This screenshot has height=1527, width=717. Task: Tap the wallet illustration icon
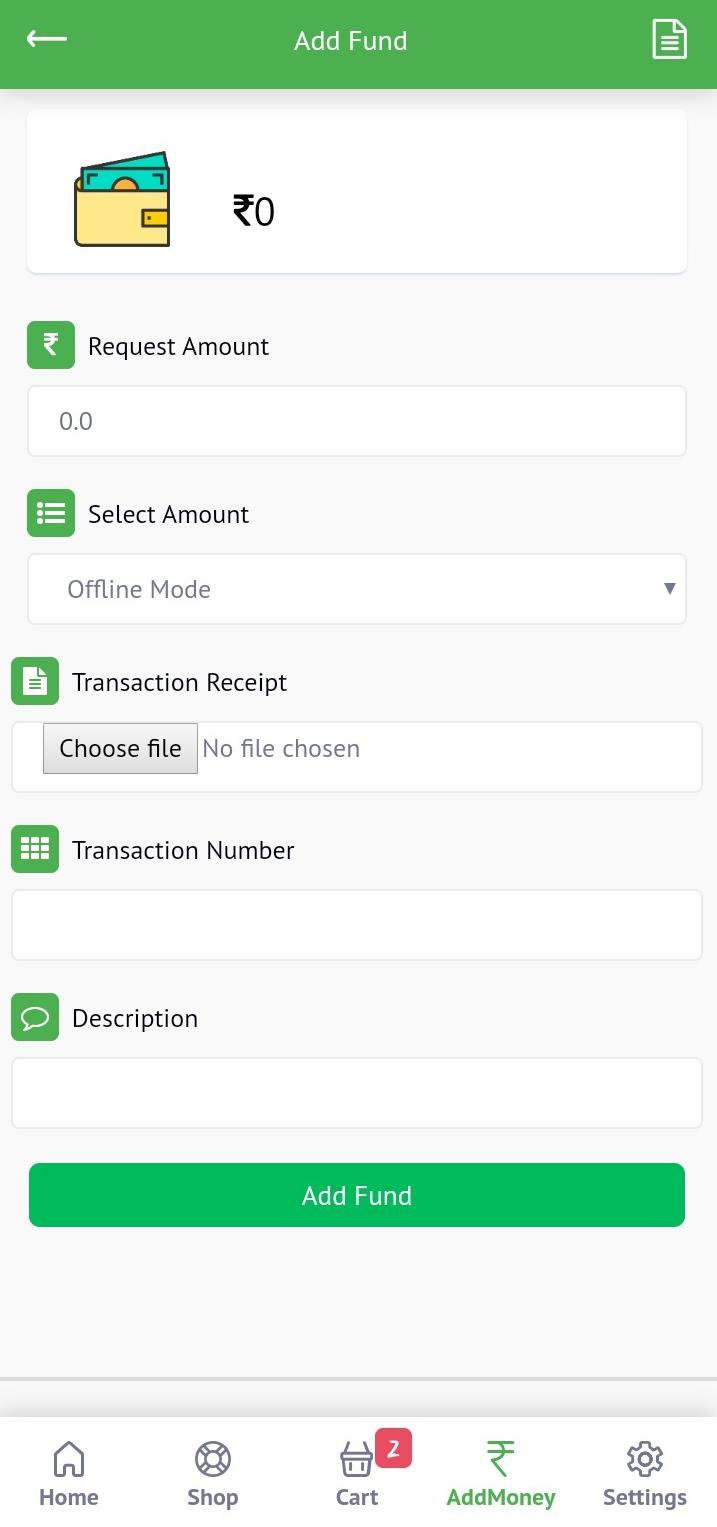click(122, 200)
